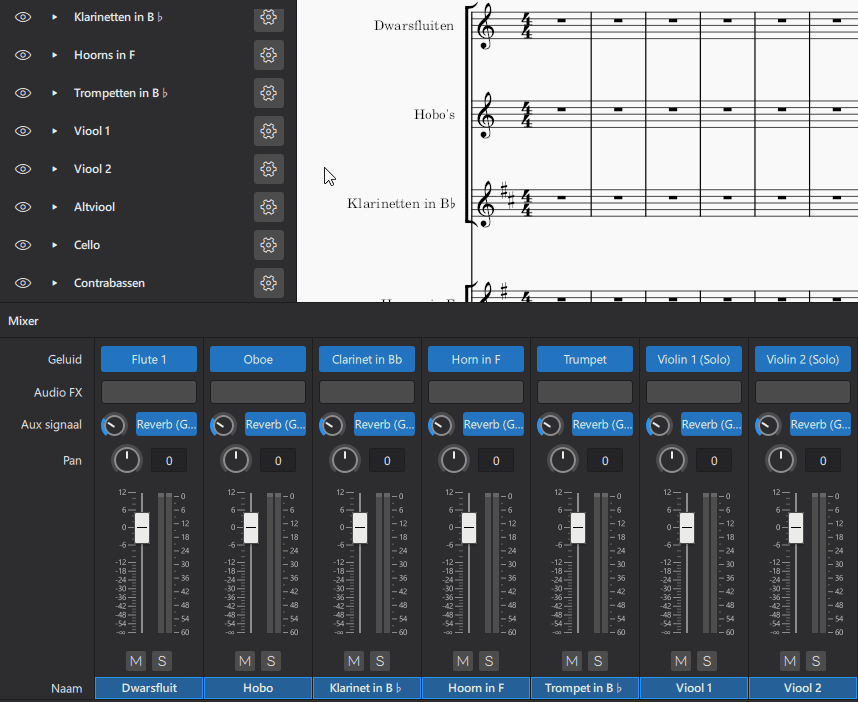Hide the Hoorns in F instrument
The height and width of the screenshot is (702, 858).
point(22,55)
